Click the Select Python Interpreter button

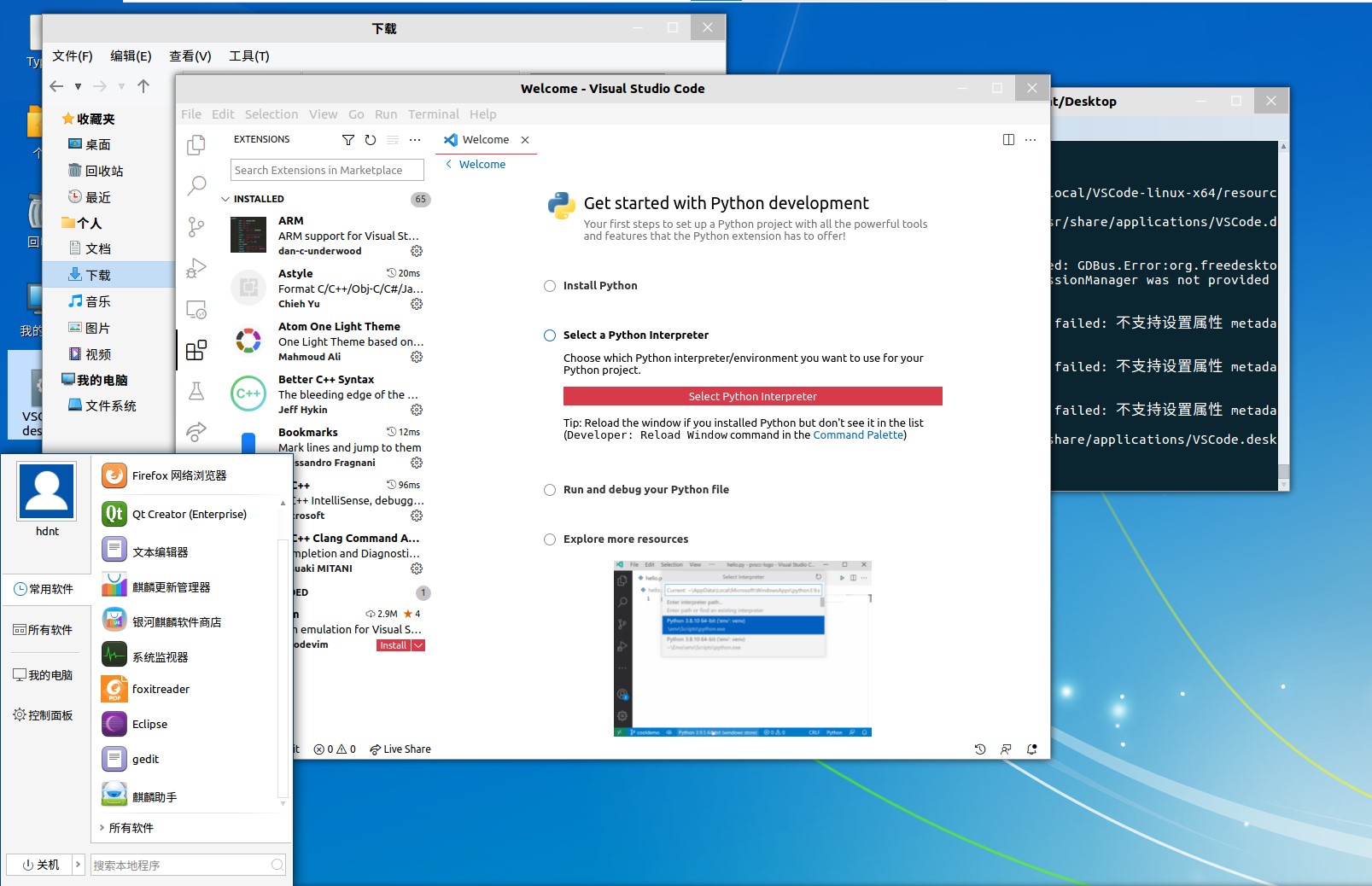coord(752,396)
